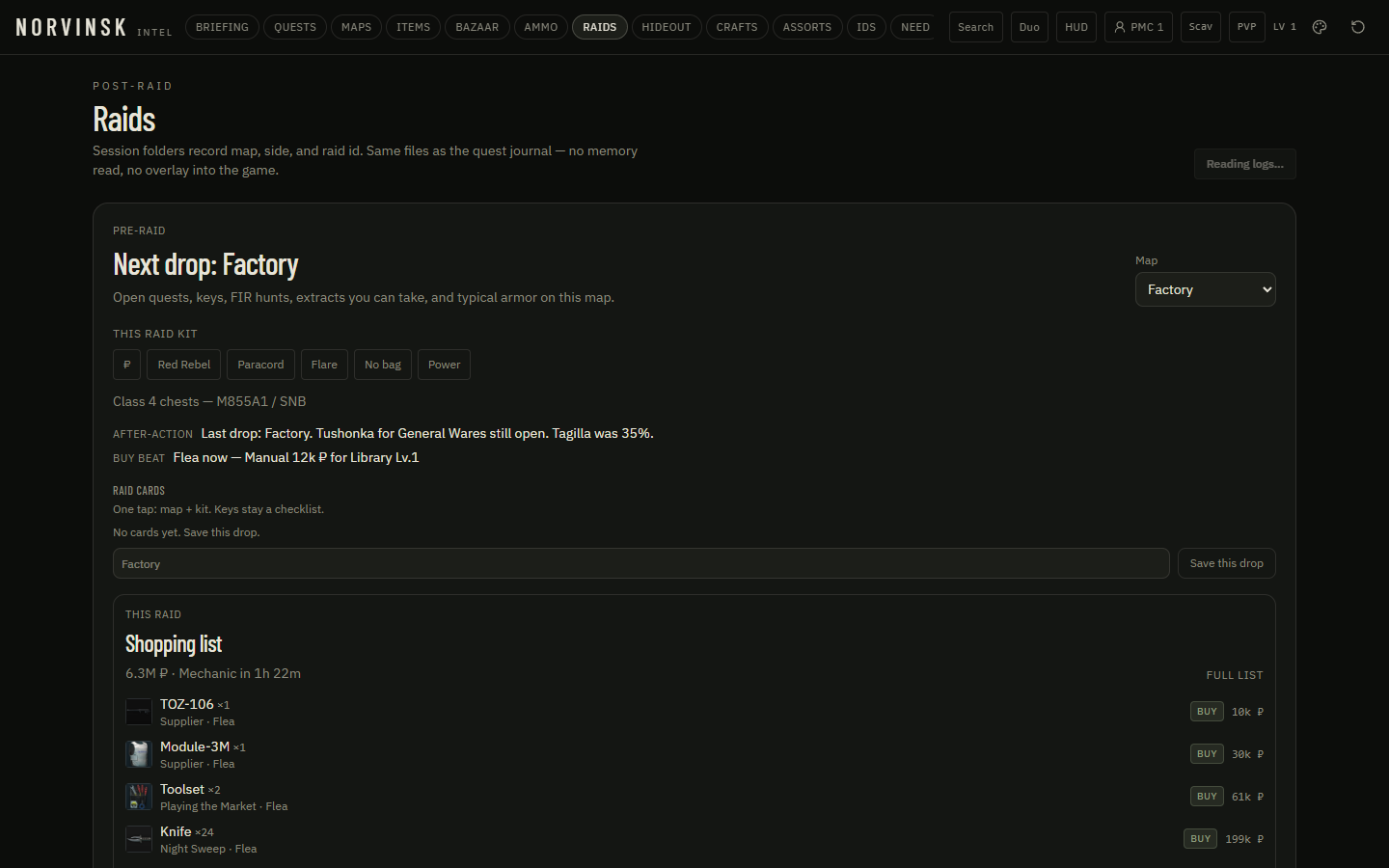Click the Search button
This screenshot has width=1389, height=868.
976,27
